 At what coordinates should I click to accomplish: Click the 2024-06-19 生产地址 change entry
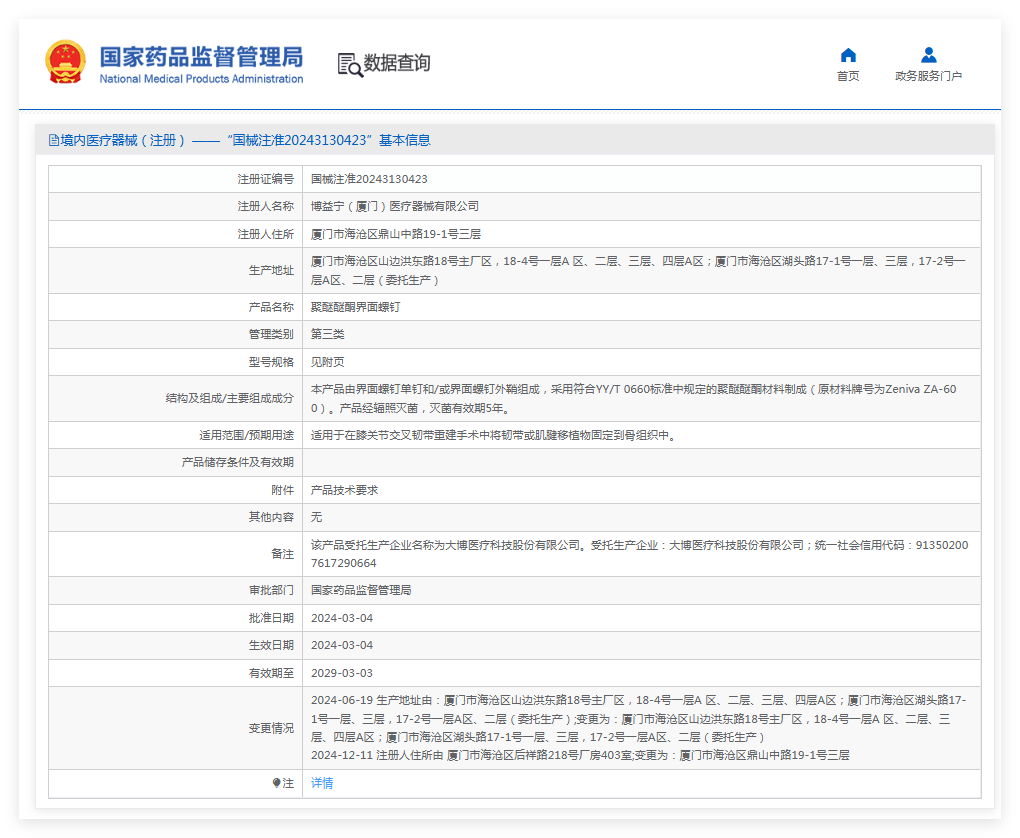click(x=639, y=719)
